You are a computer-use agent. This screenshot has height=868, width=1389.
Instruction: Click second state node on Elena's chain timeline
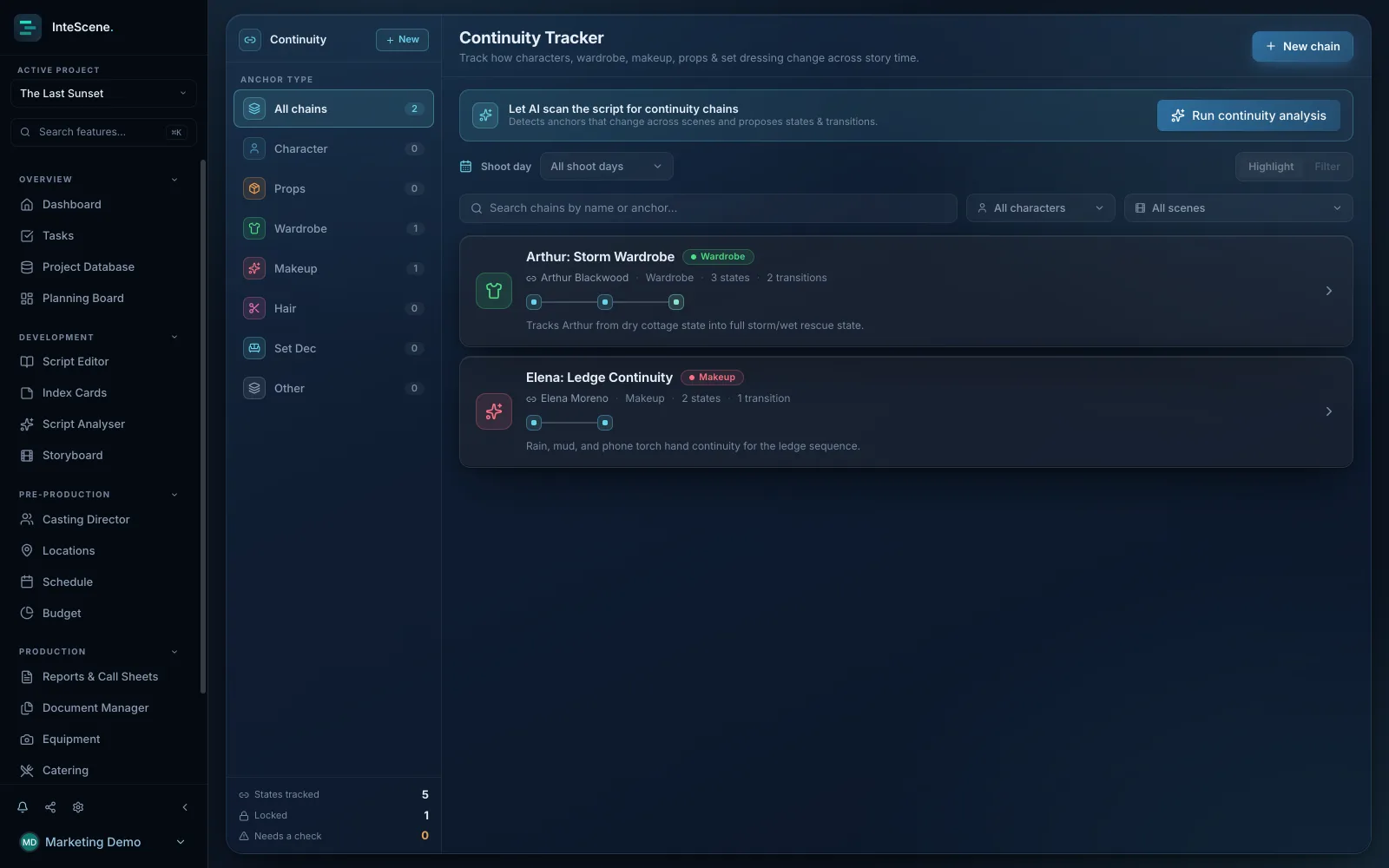tap(605, 423)
